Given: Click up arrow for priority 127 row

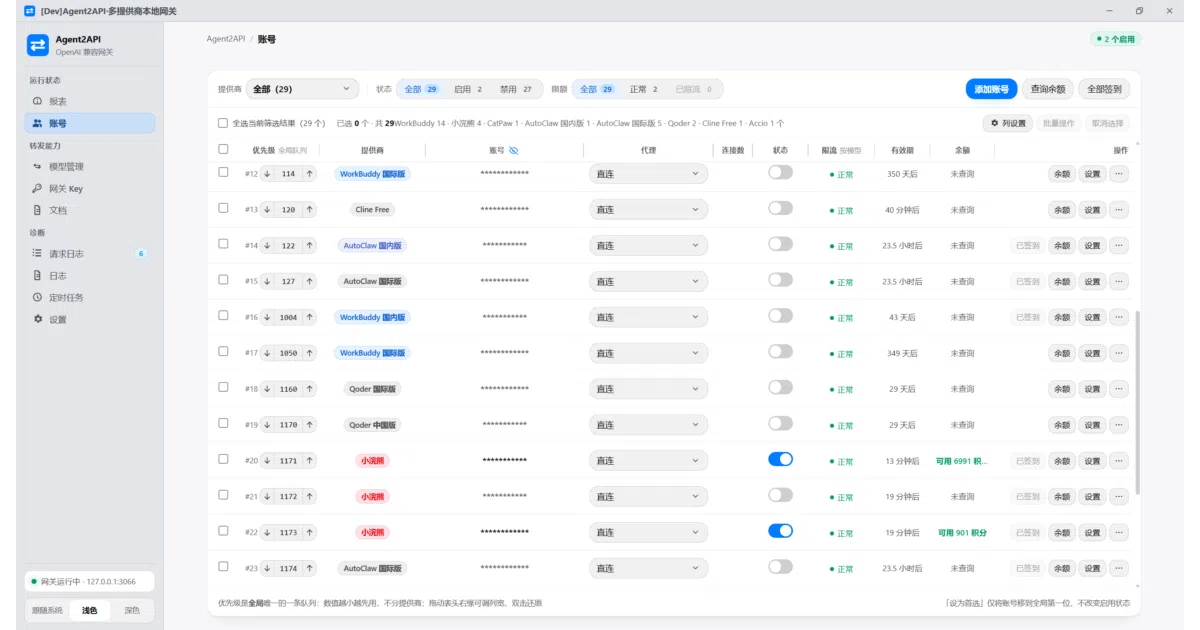Looking at the screenshot, I should pyautogui.click(x=310, y=282).
